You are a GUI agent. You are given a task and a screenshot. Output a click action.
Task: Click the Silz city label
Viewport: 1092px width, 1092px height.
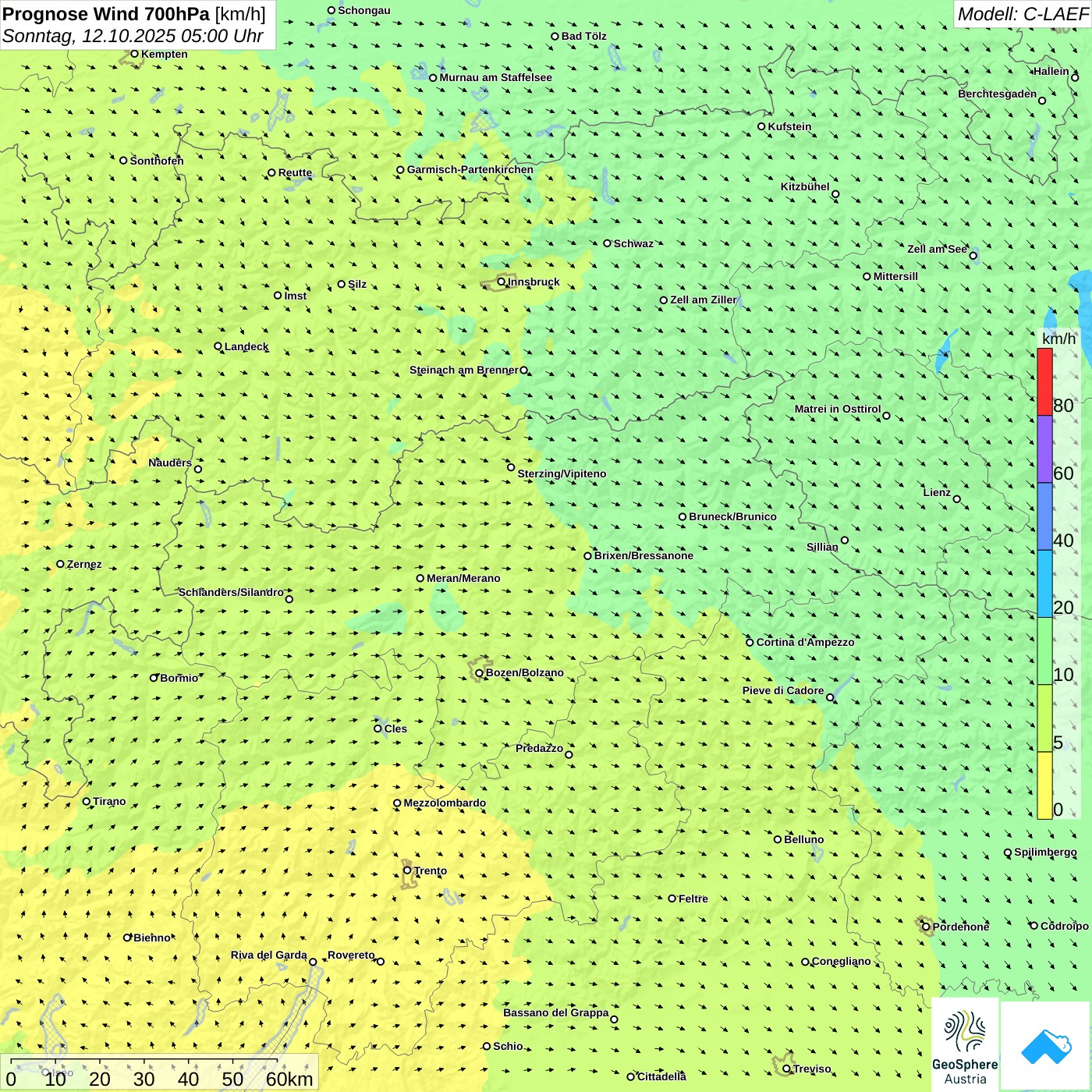coord(357,284)
